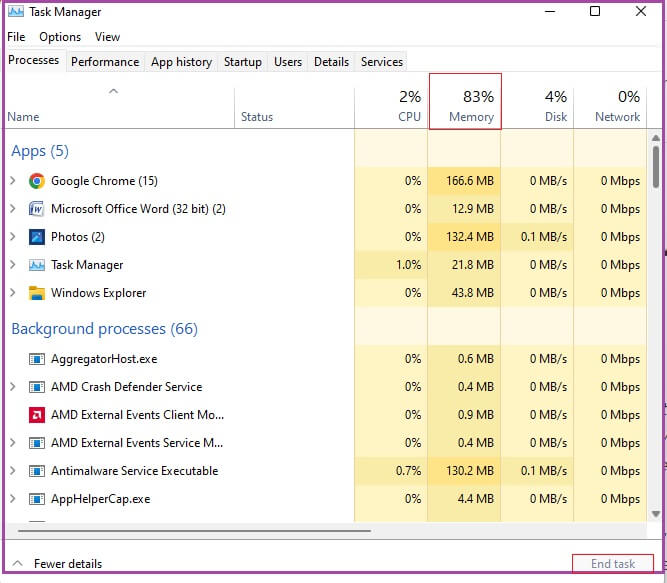Expand the Task Manager process row

(x=13, y=265)
